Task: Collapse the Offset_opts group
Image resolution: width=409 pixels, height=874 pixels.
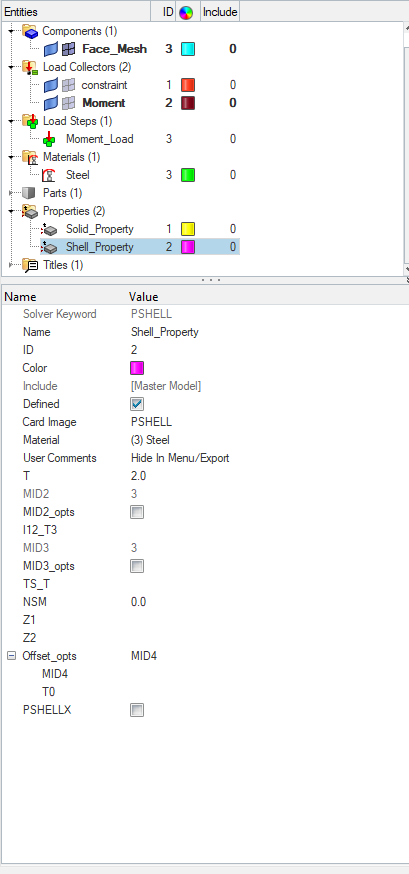Action: [12, 656]
